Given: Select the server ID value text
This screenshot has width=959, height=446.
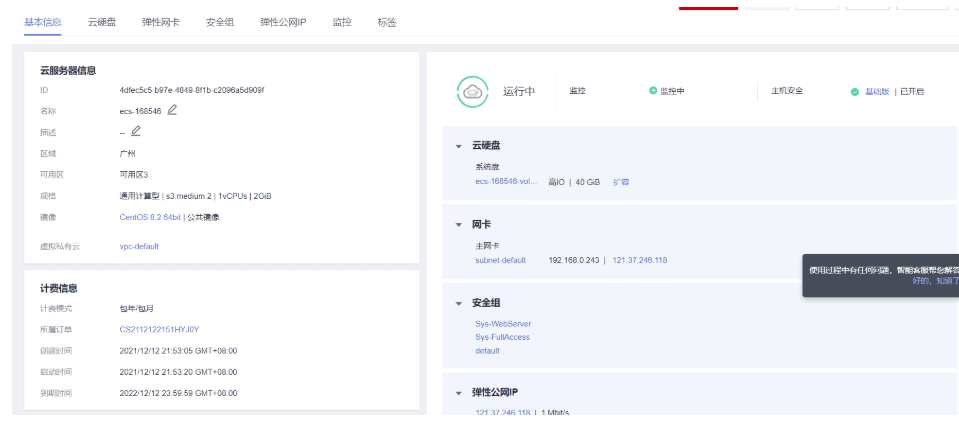Looking at the screenshot, I should (191, 90).
